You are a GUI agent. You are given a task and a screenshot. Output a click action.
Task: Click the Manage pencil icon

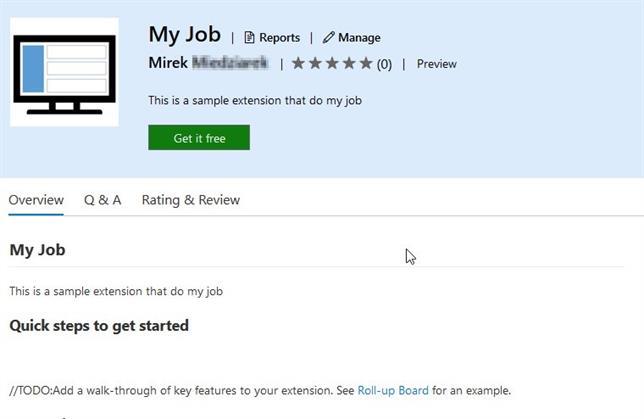pos(328,38)
